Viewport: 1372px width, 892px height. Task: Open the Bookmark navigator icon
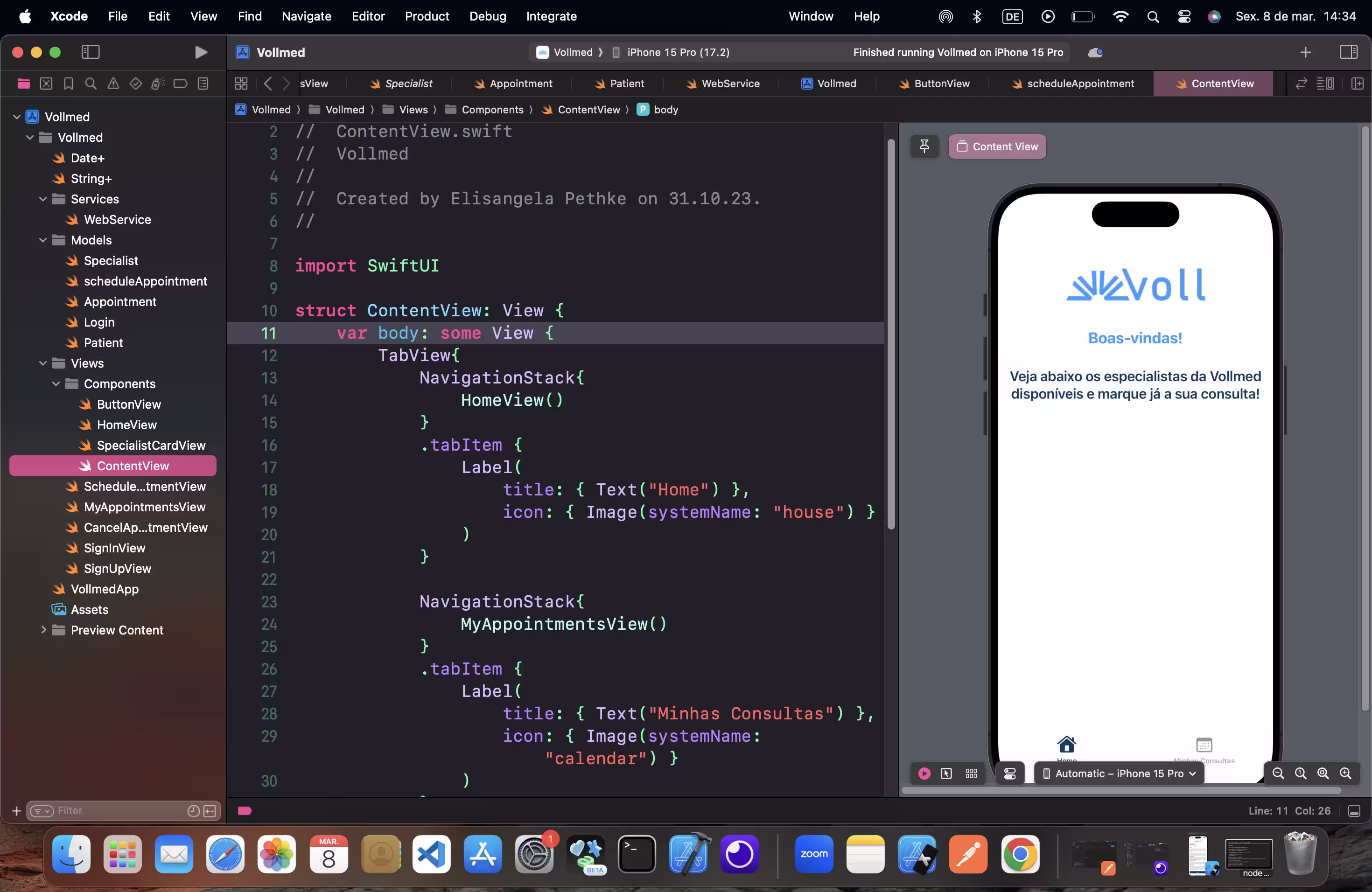point(69,84)
